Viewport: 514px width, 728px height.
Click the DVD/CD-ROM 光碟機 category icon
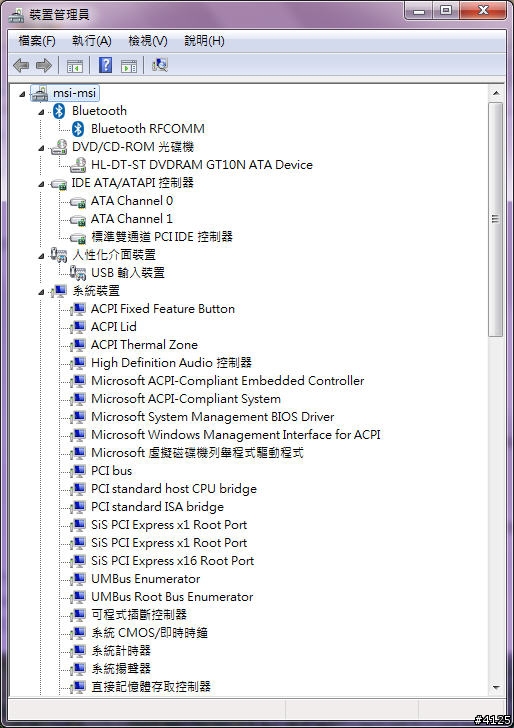point(59,147)
